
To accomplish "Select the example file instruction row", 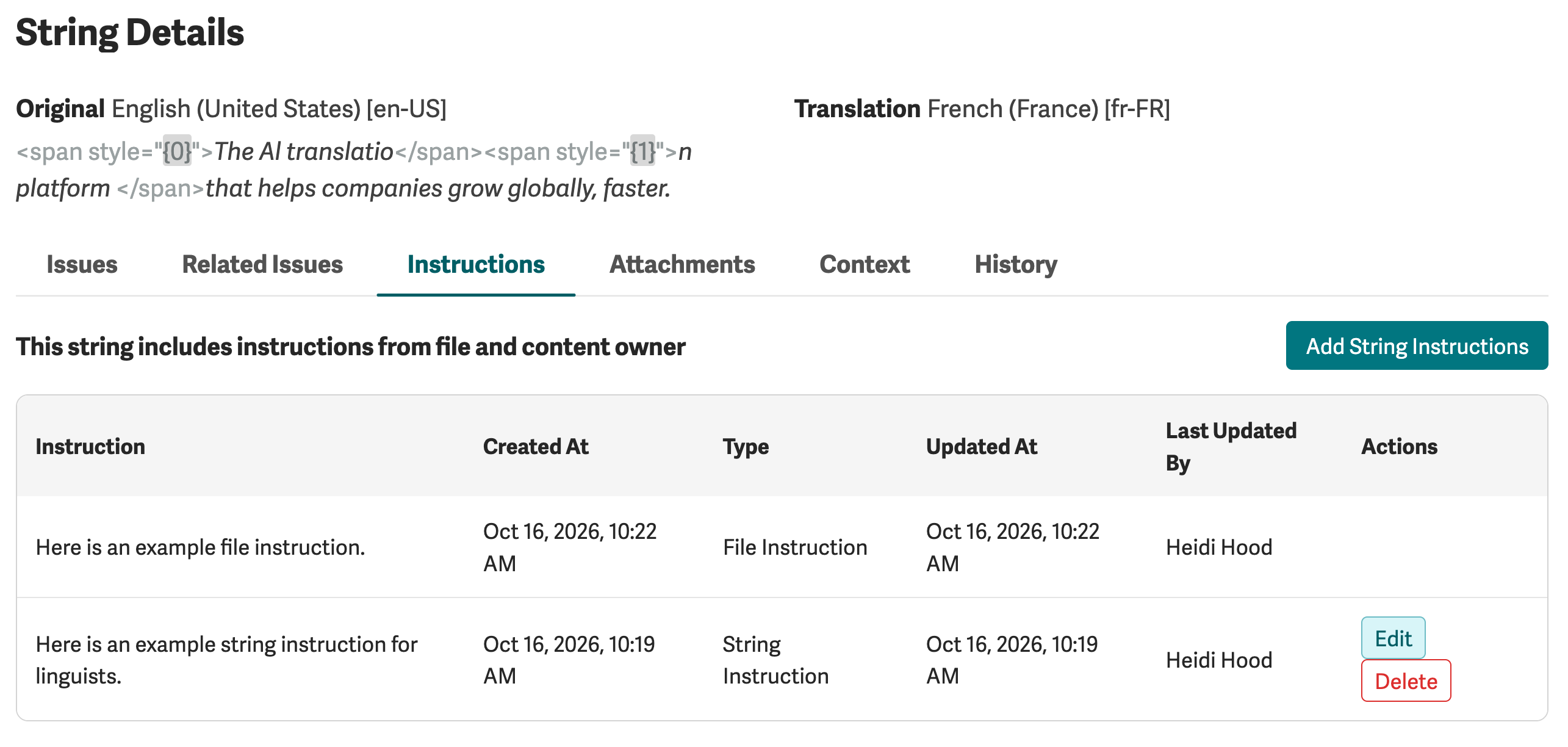I will (782, 547).
